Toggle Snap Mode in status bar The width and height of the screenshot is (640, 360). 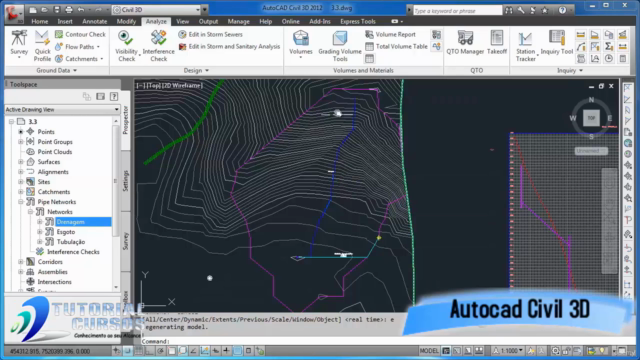pos(128,351)
